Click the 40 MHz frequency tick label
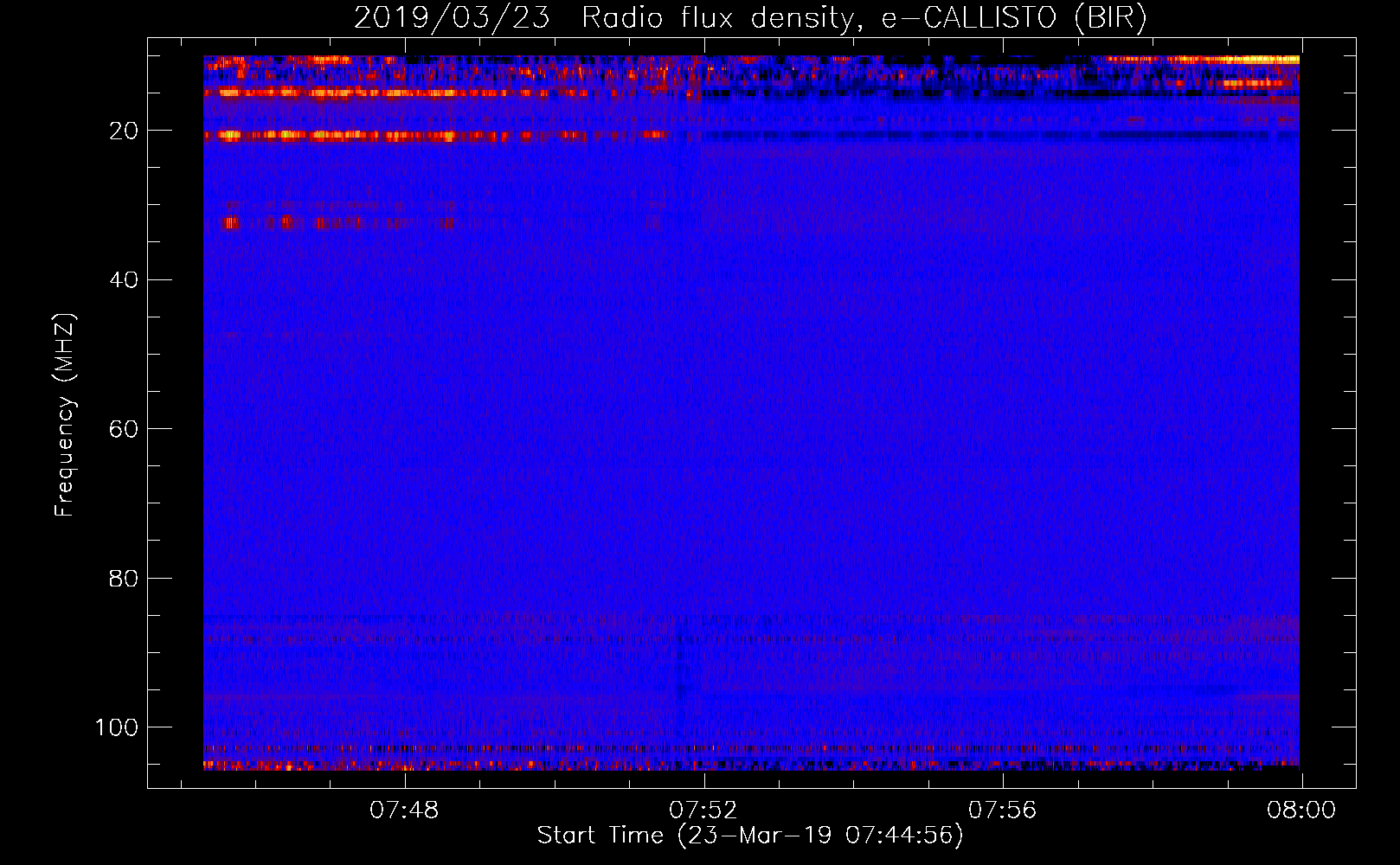 point(125,279)
